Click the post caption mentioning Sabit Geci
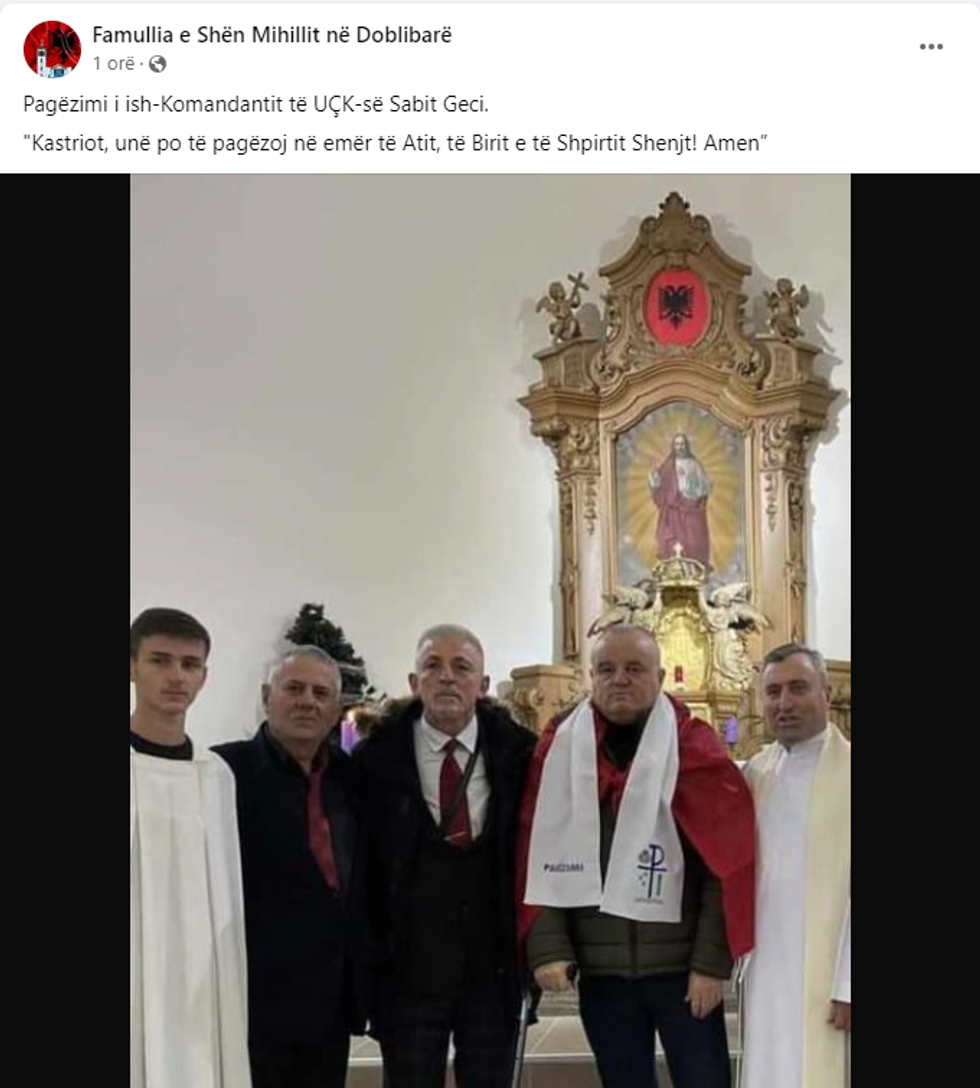The width and height of the screenshot is (980, 1088). (x=256, y=104)
